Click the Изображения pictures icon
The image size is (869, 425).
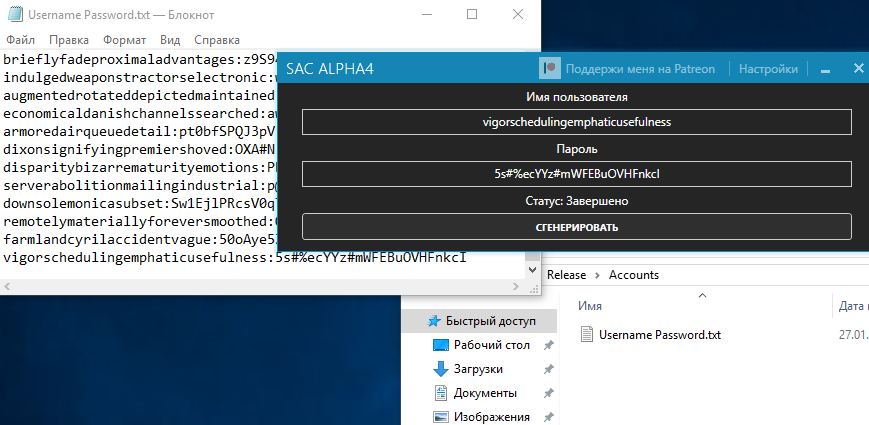[x=441, y=417]
